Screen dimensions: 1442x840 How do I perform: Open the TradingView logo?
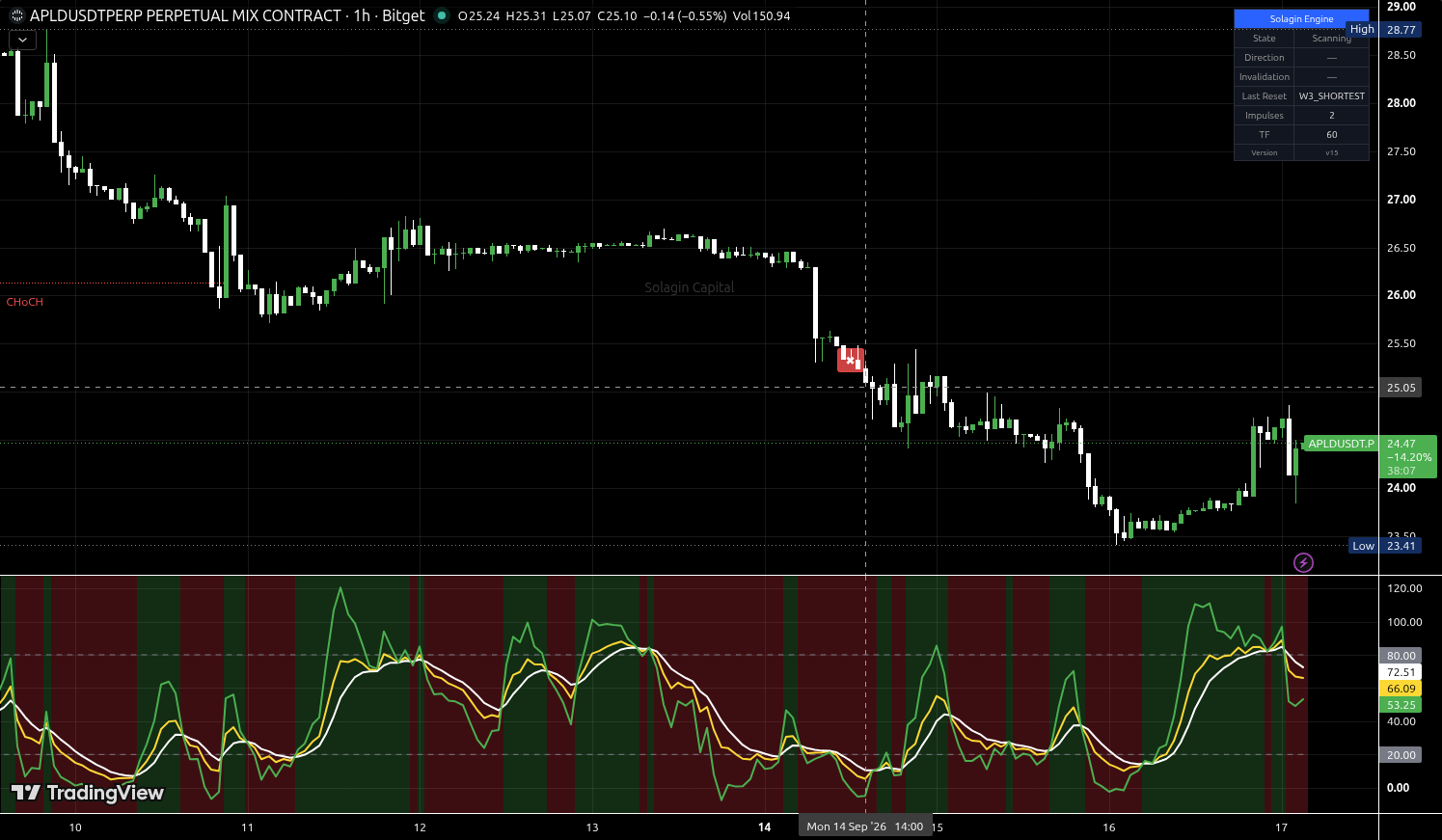pyautogui.click(x=88, y=793)
